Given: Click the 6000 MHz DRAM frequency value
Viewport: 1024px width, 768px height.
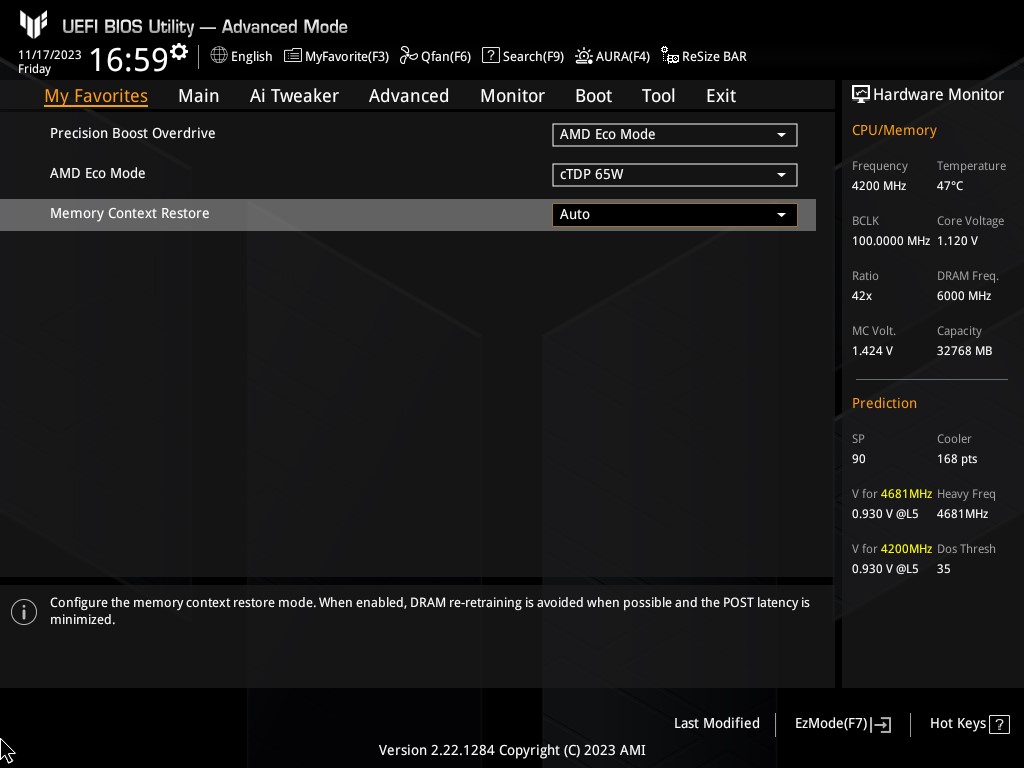Looking at the screenshot, I should point(964,296).
